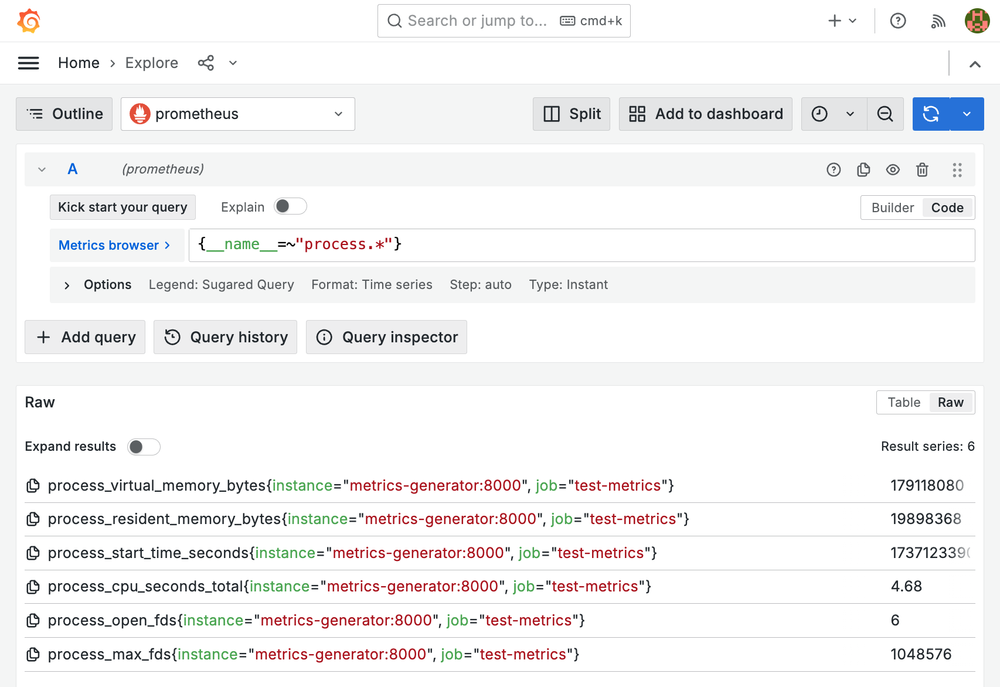Open the news feed RSS icon
This screenshot has height=687, width=1000.
[938, 21]
